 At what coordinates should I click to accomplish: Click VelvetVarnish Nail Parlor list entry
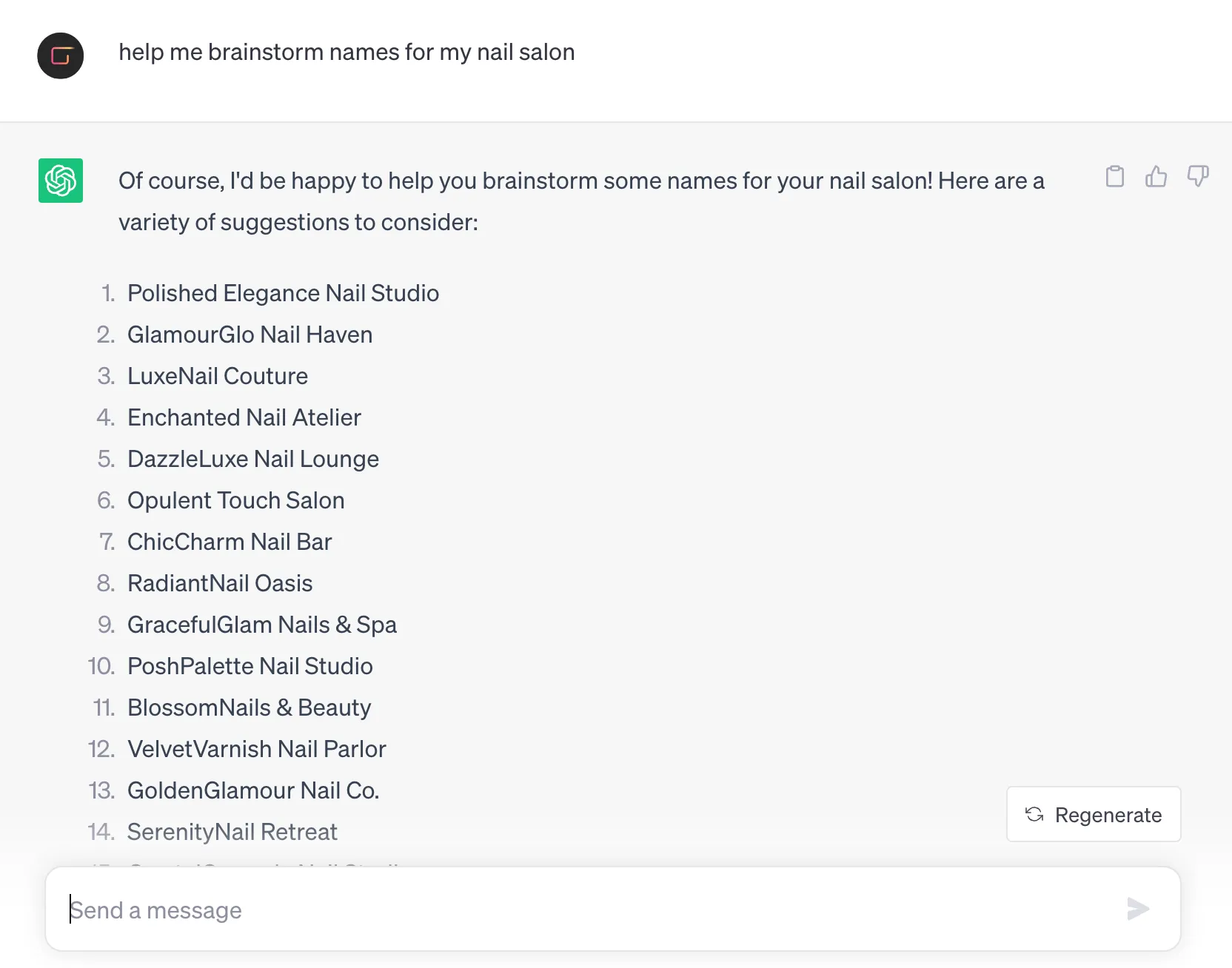(257, 749)
